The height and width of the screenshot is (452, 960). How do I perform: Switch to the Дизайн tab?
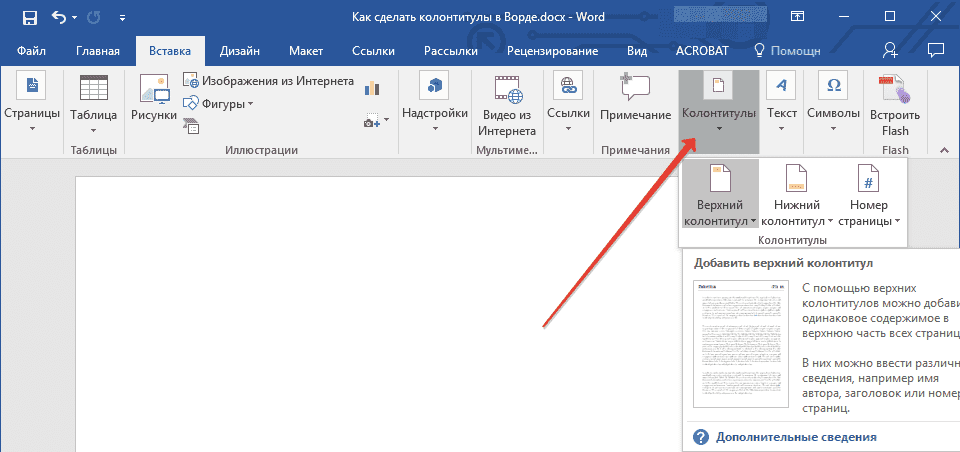240,51
